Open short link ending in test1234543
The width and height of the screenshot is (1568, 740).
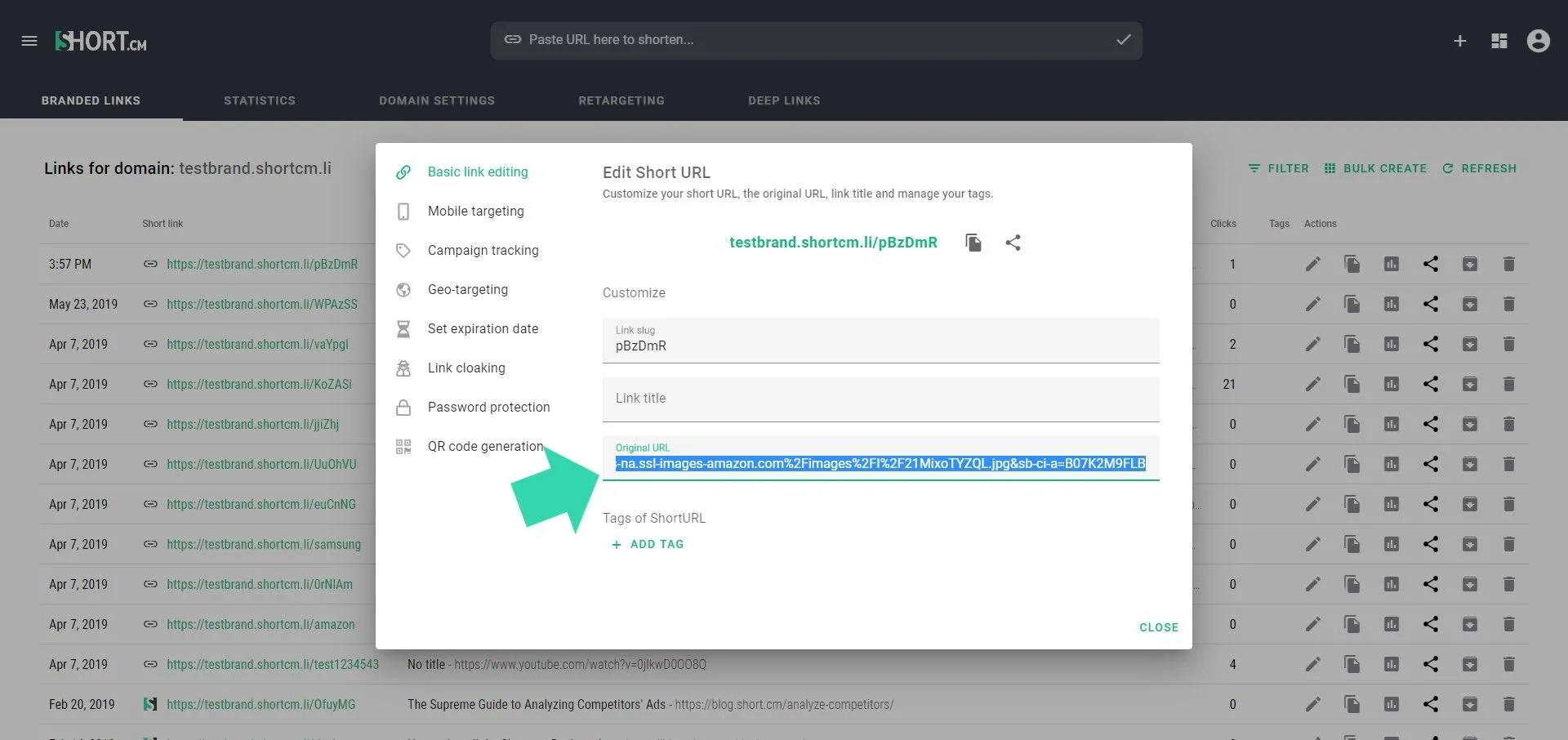click(273, 664)
